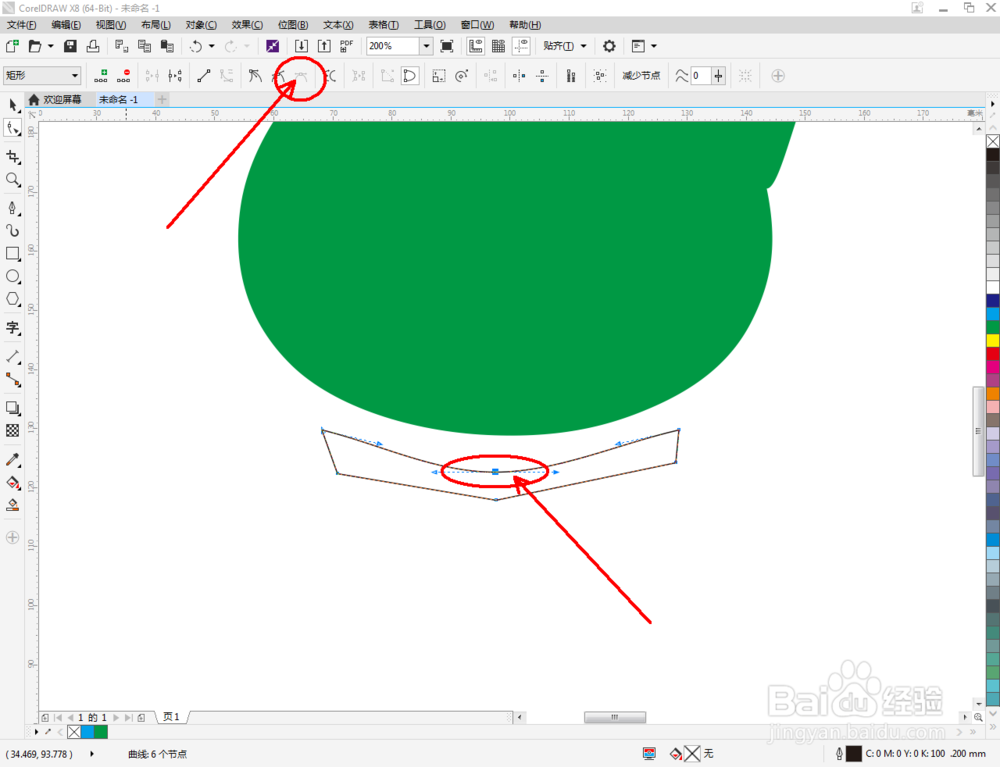Select the Freehand pen tool
Image resolution: width=1000 pixels, height=767 pixels.
pos(13,208)
